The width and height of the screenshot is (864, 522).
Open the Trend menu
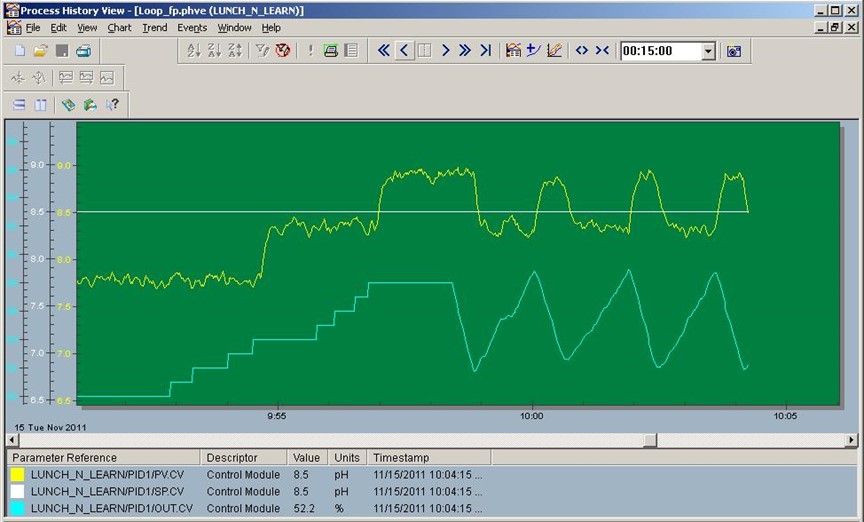[154, 28]
